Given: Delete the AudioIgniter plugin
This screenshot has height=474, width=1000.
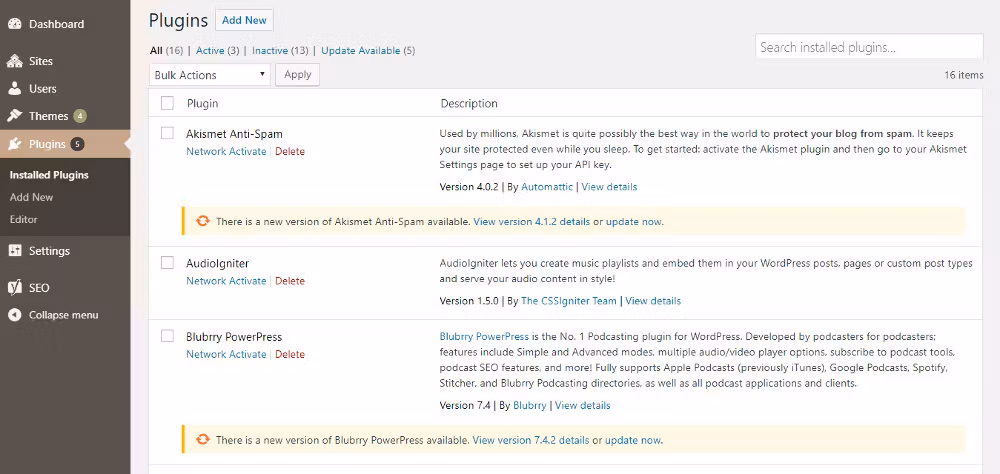Looking at the screenshot, I should (290, 281).
